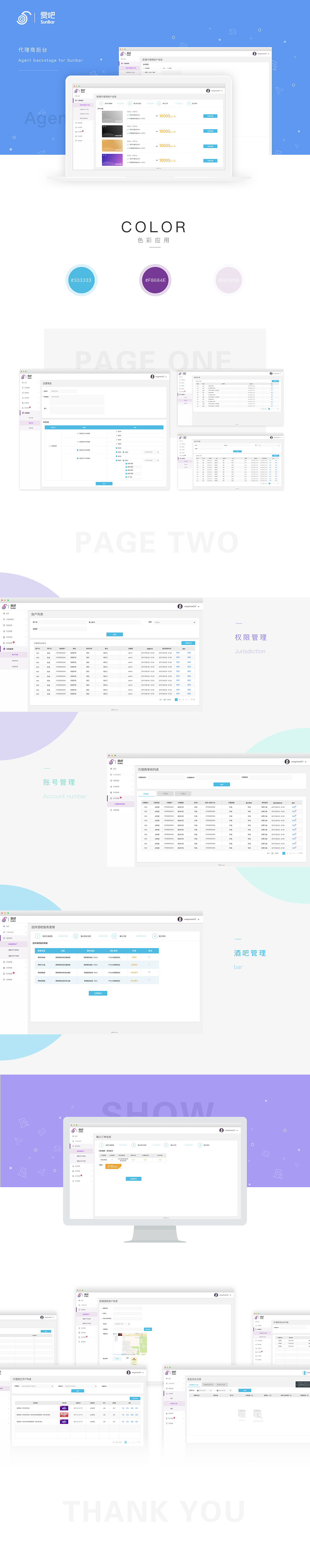Click left empty-state icon in fund flow window
310x1568 pixels.
coord(241,1413)
